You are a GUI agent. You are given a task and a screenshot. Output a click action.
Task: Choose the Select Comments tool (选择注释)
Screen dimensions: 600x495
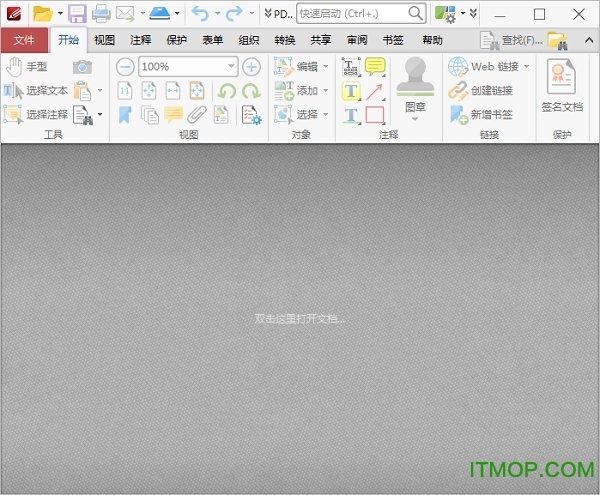36,114
